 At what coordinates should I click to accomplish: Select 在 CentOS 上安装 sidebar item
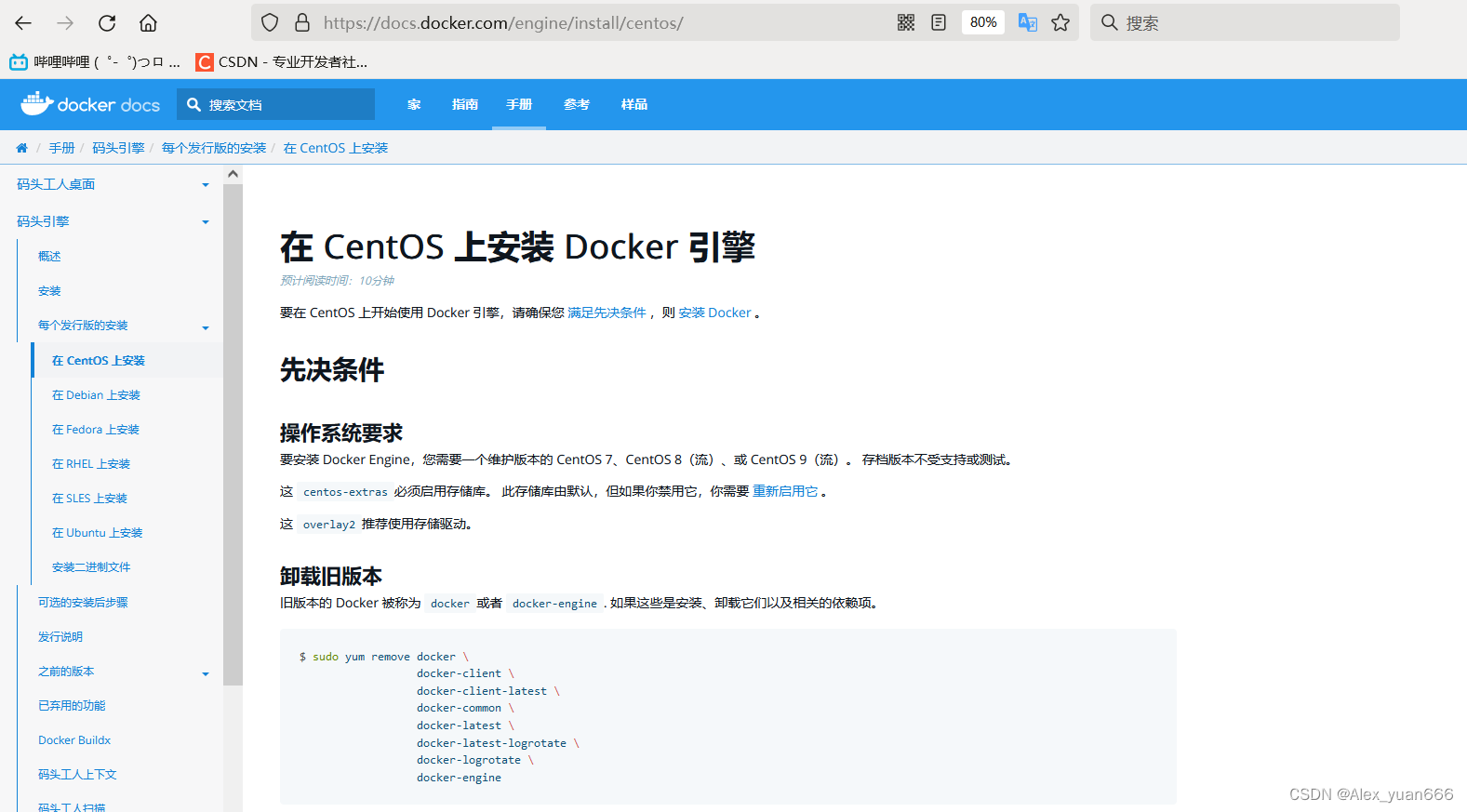tap(99, 361)
